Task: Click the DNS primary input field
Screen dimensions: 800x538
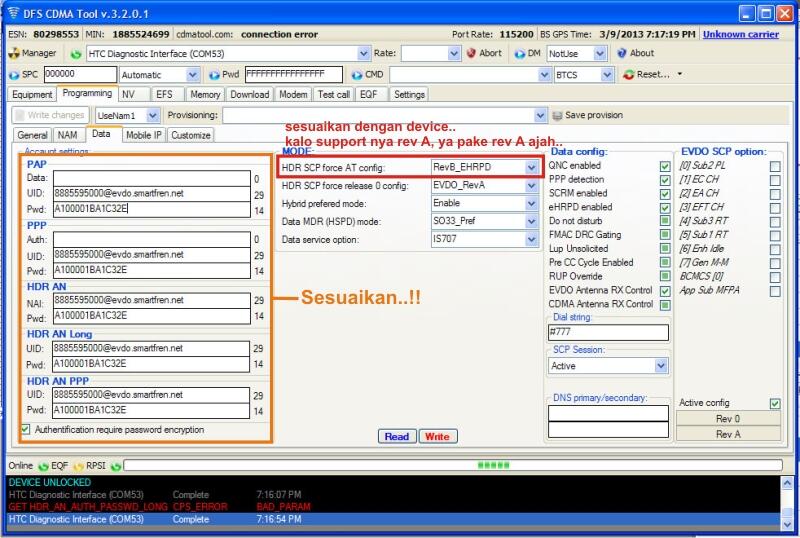Action: [608, 413]
